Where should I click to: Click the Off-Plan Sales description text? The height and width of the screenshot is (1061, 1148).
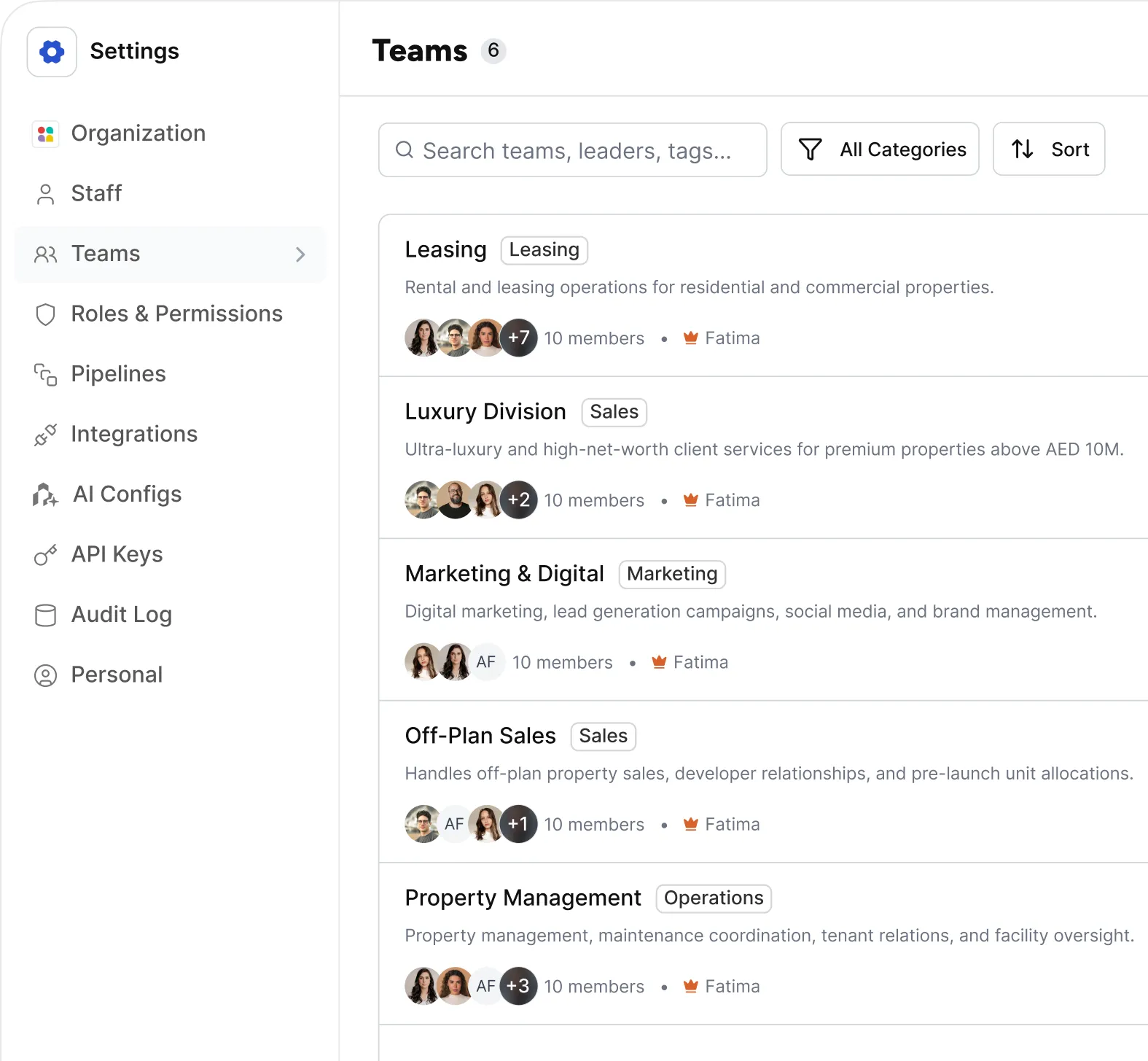click(x=769, y=774)
